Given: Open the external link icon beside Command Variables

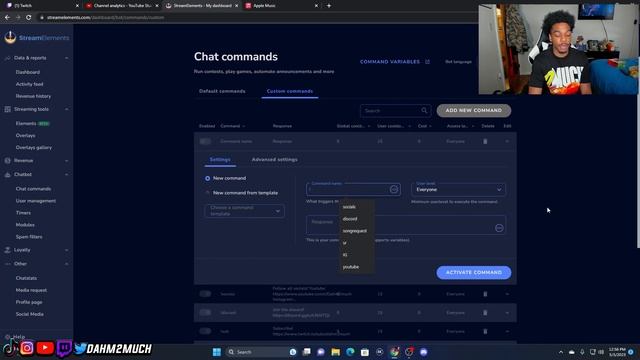Looking at the screenshot, I should [x=427, y=62].
